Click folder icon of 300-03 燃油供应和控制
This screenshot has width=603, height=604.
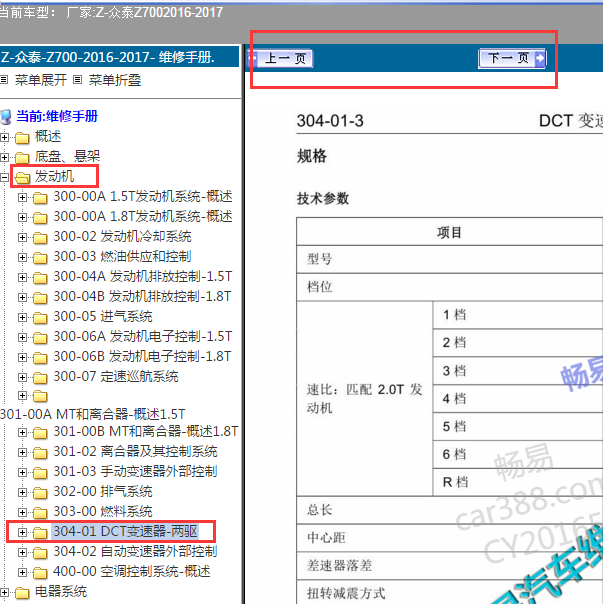coord(40,258)
